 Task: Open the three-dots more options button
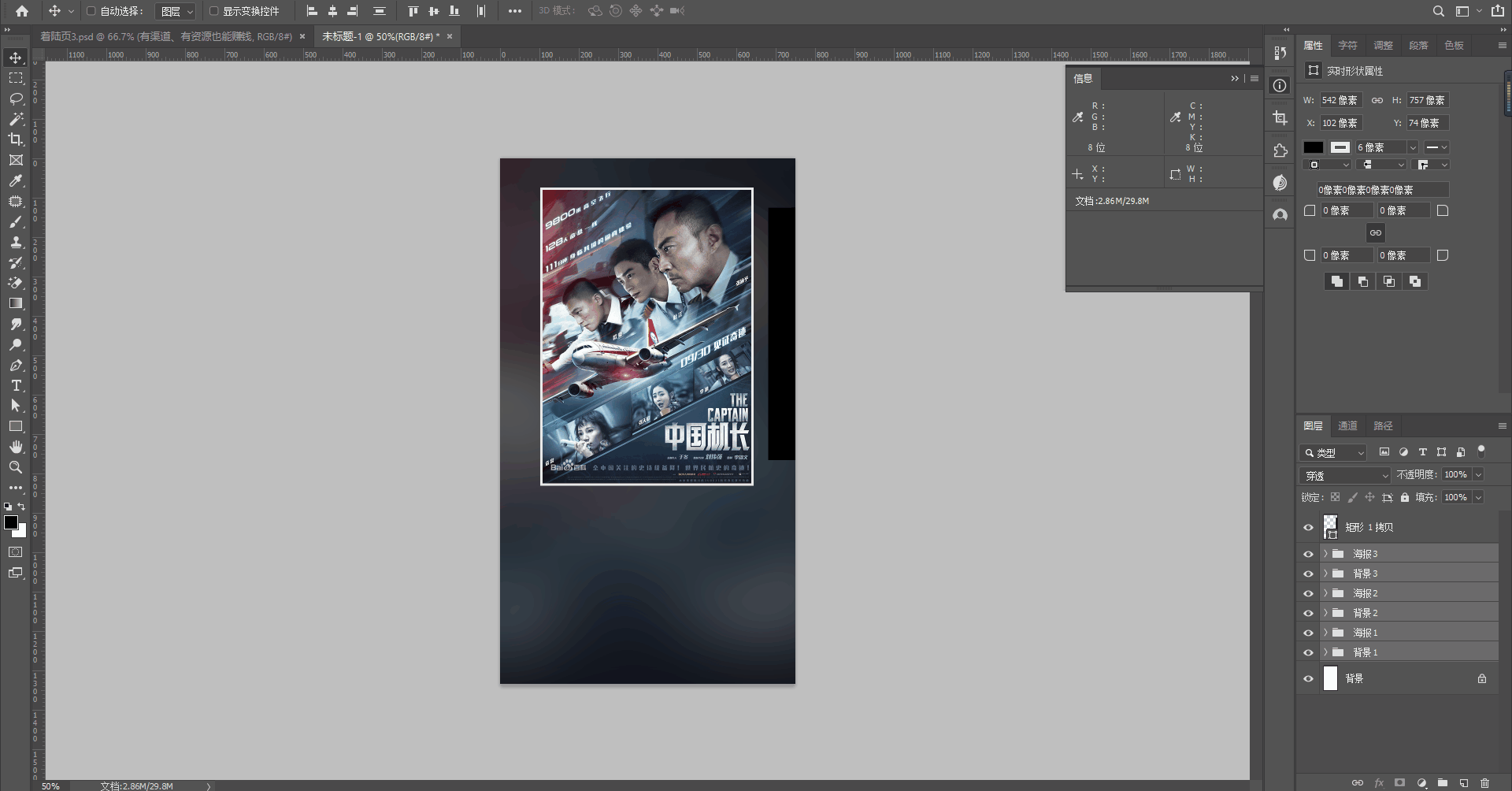coord(515,11)
